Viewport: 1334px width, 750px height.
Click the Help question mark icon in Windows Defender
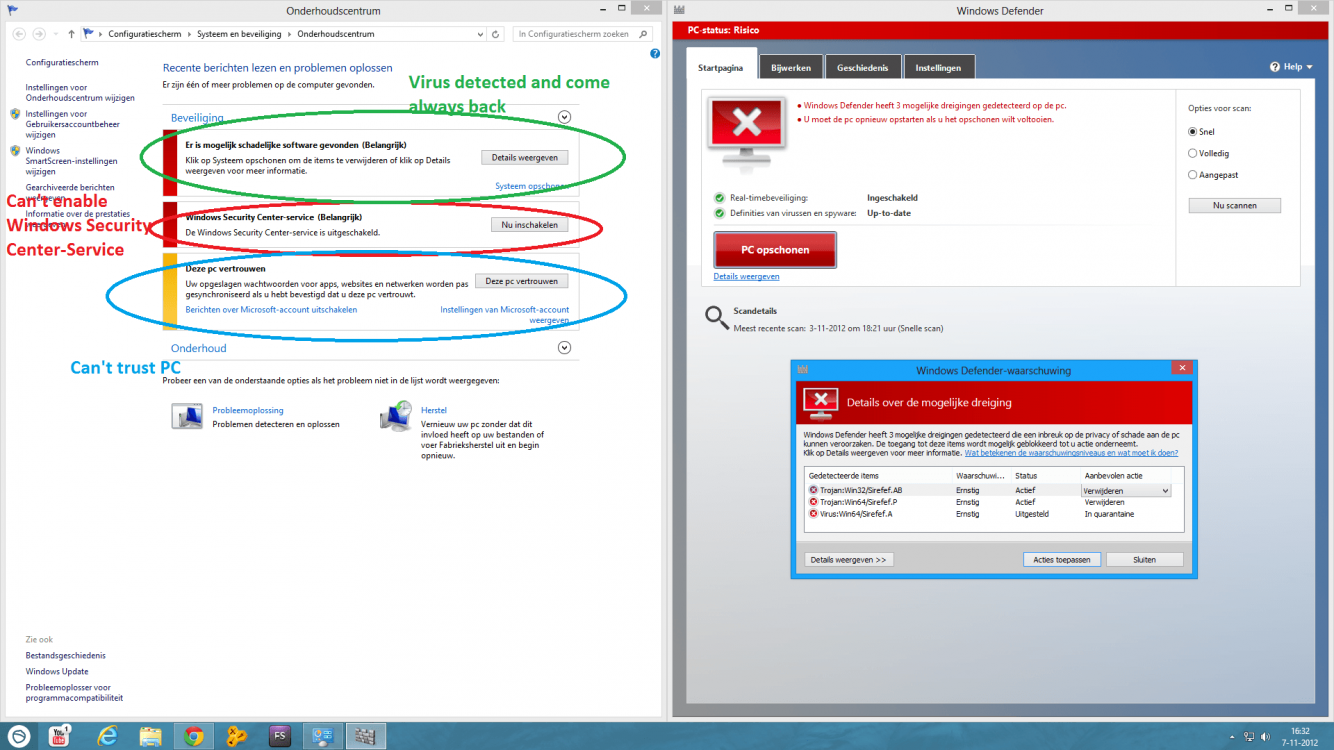coord(1275,67)
